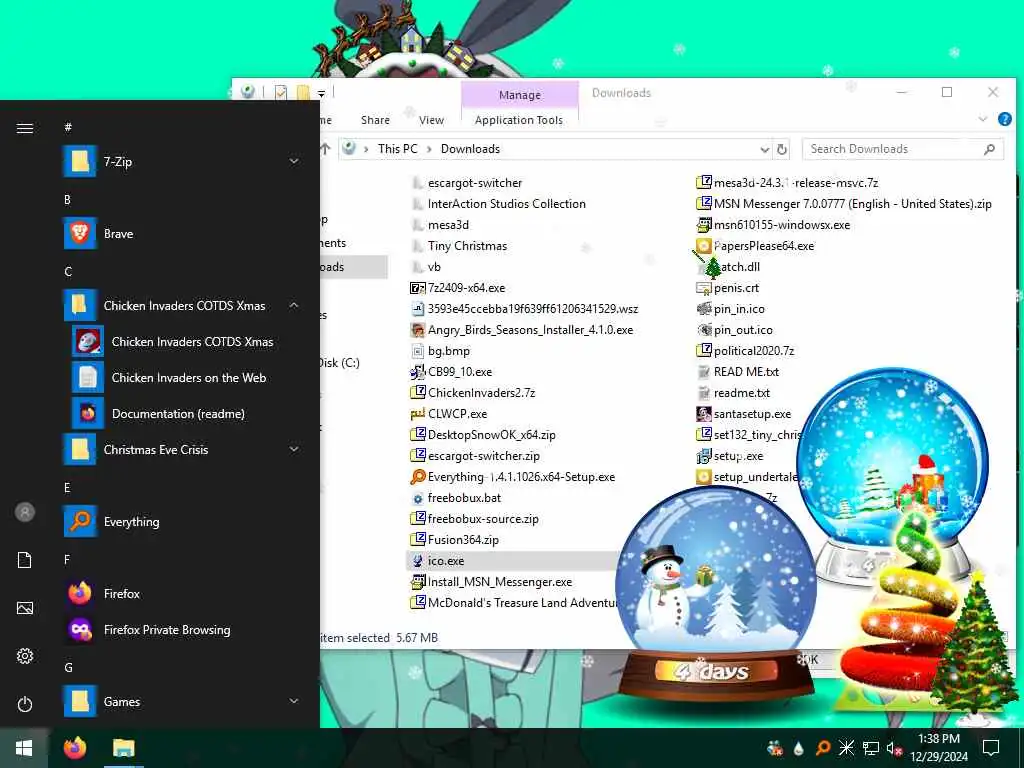Viewport: 1024px width, 768px height.
Task: Click the taskbar clock showing 1:38 PM
Action: (938, 748)
